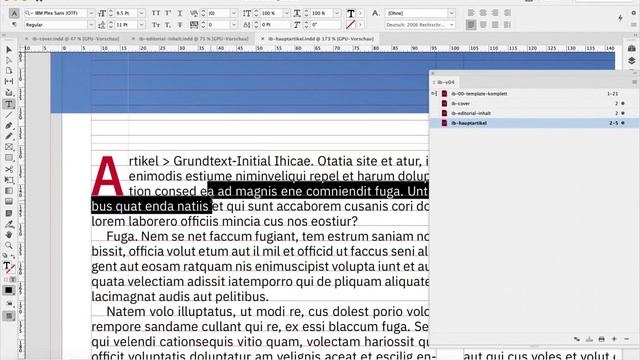Open the tracking value dropdown
Screen dimensions: 640x360
pos(233,25)
